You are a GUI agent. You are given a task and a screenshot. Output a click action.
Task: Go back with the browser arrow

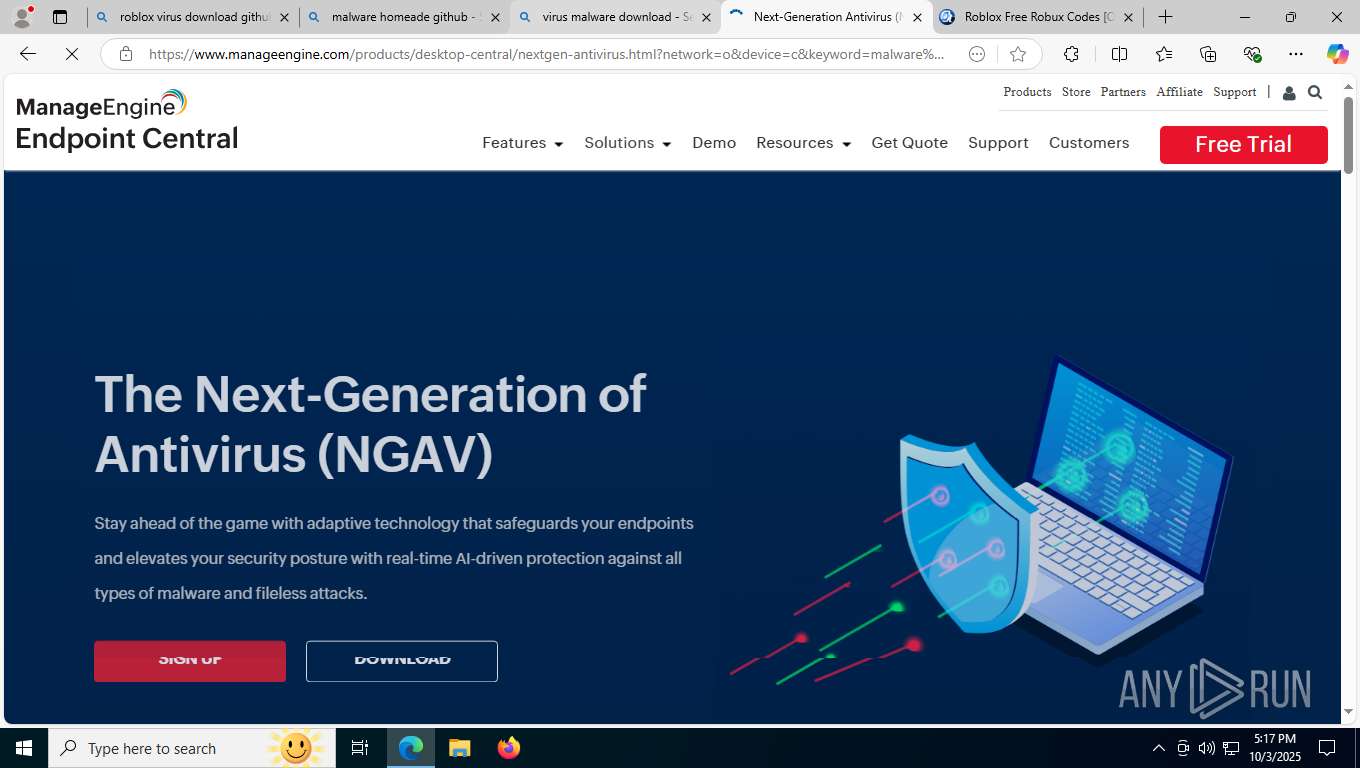27,54
